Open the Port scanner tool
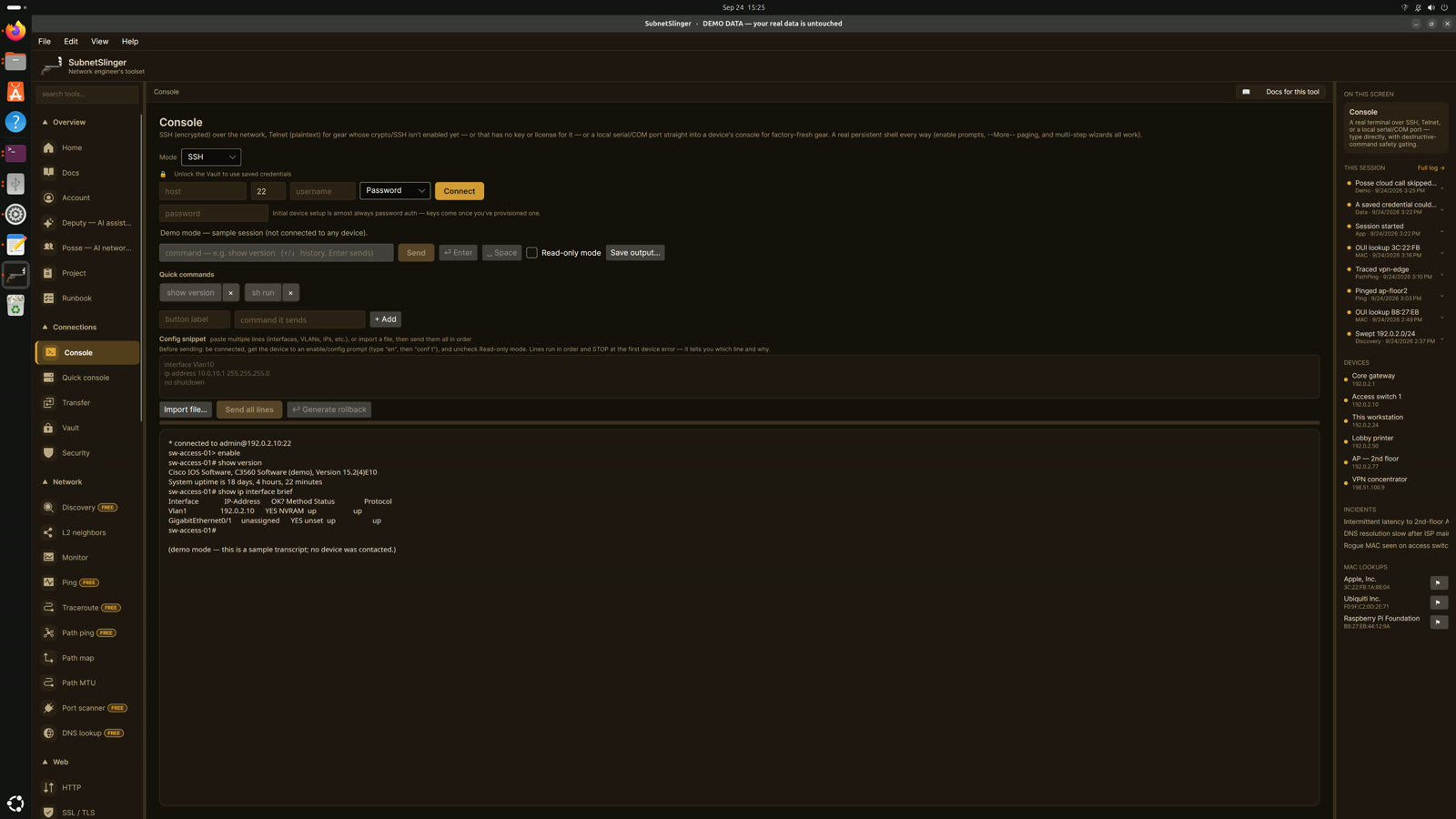The image size is (1456, 819). pos(87,708)
